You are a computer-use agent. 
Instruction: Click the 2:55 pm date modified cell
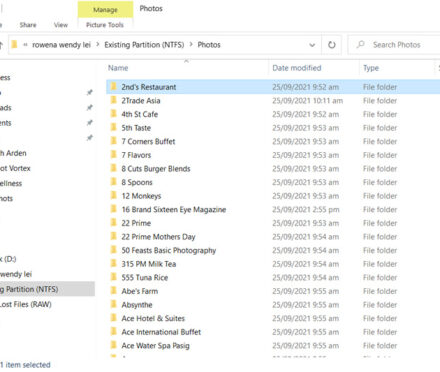[x=306, y=210]
